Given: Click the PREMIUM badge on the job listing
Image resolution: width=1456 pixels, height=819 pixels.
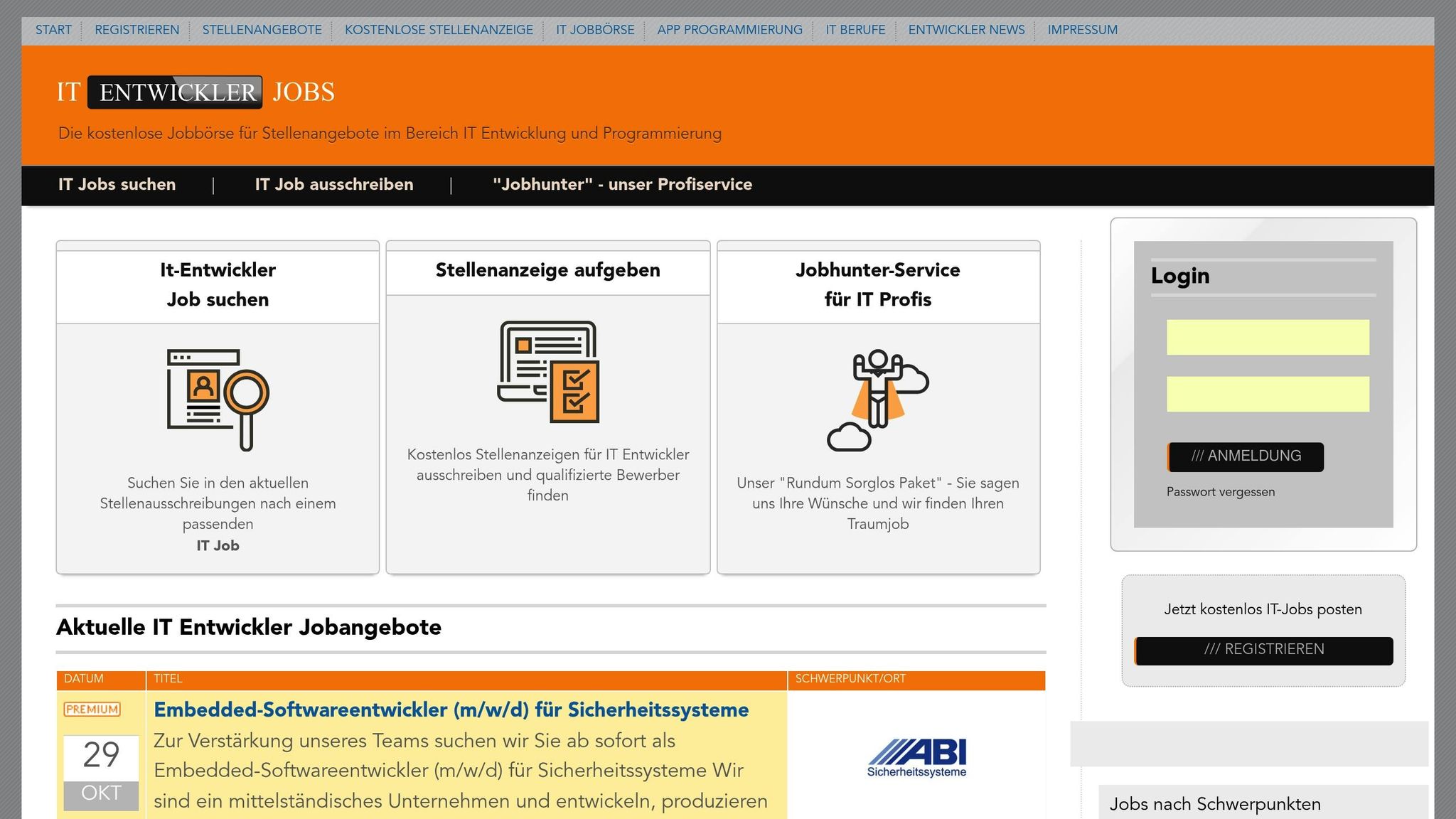Looking at the screenshot, I should [92, 709].
